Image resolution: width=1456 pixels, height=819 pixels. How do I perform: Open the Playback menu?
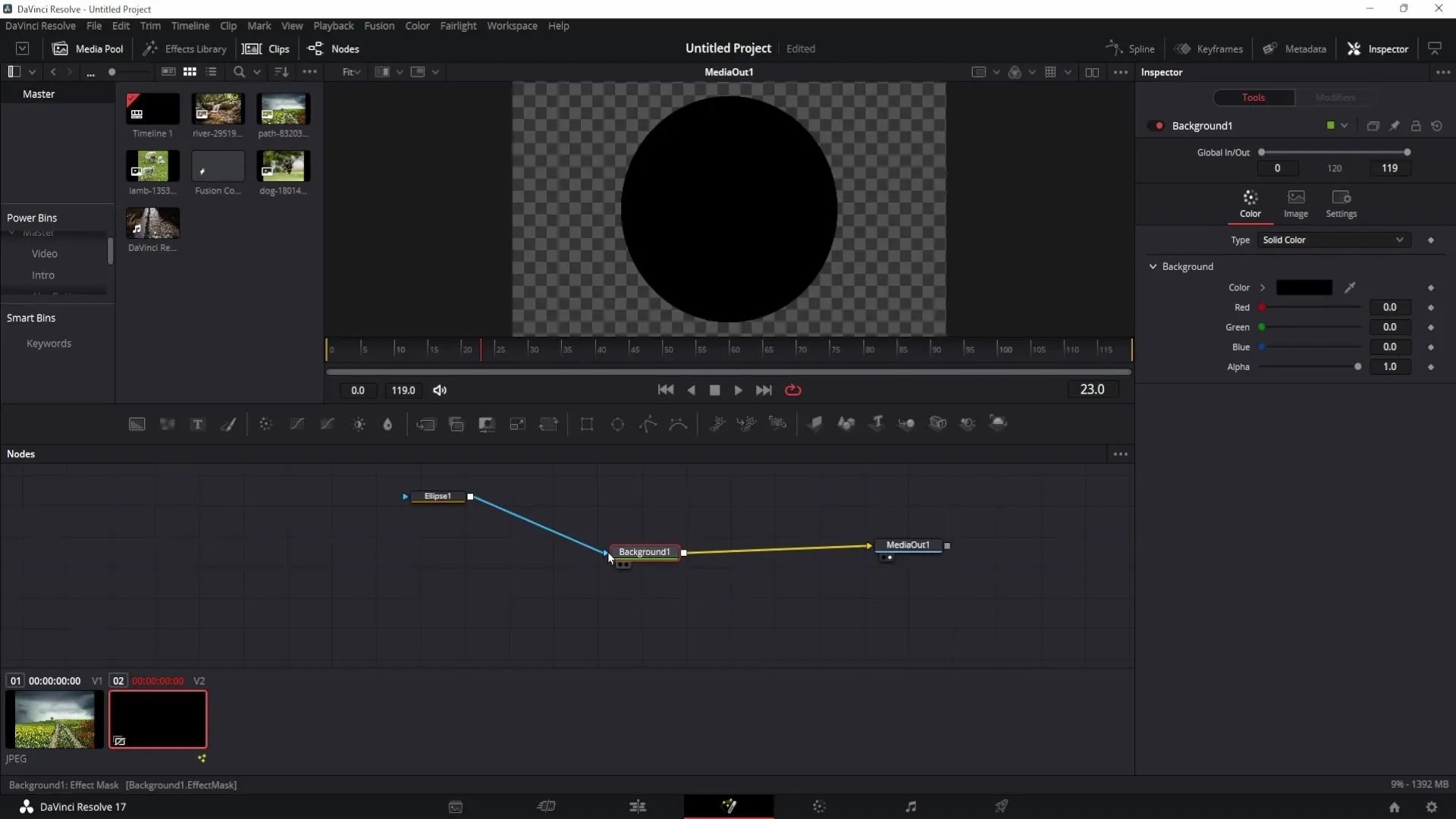click(334, 25)
